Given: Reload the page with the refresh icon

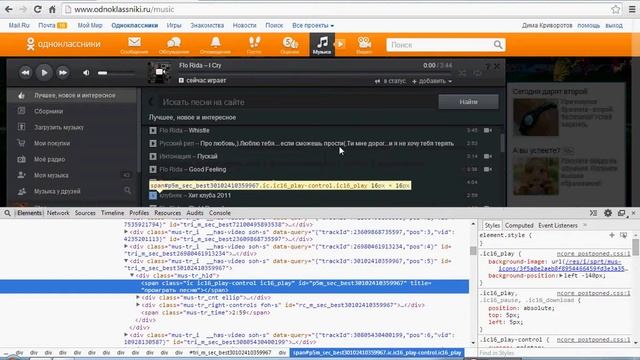Looking at the screenshot, I should [x=38, y=9].
